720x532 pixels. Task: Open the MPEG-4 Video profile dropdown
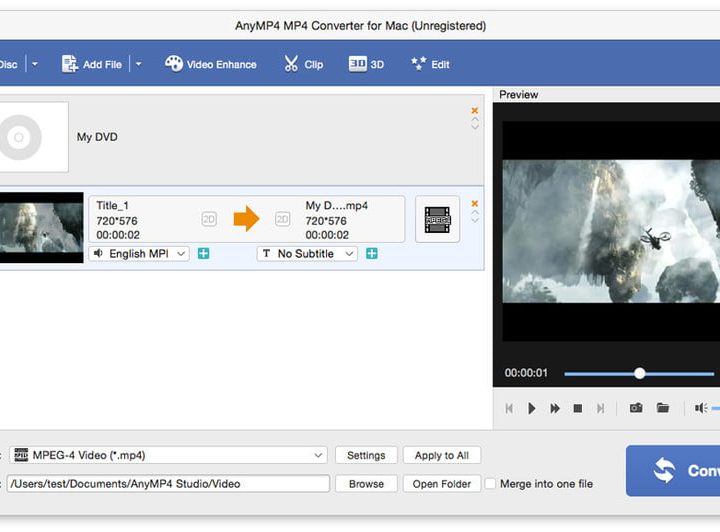point(168,455)
